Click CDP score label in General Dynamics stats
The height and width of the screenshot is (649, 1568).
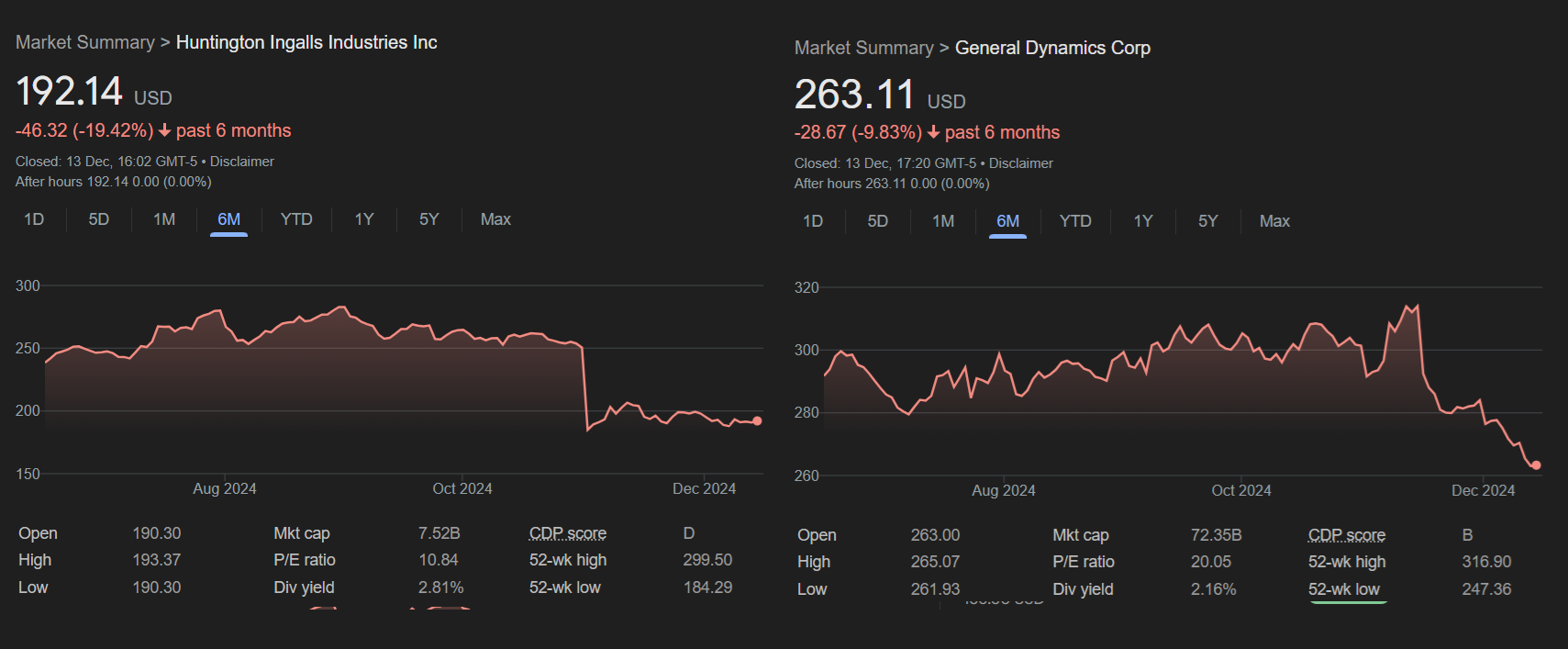coord(1347,535)
